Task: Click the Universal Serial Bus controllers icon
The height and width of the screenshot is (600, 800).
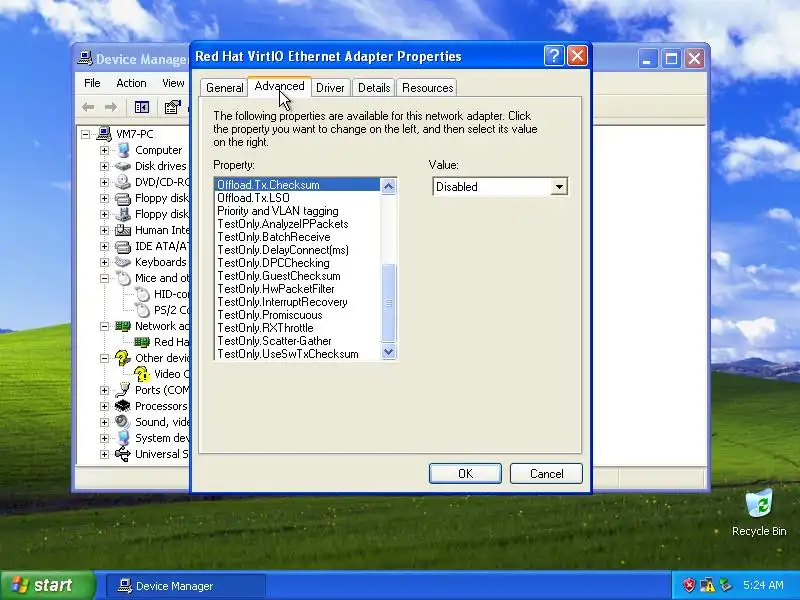Action: (123, 454)
